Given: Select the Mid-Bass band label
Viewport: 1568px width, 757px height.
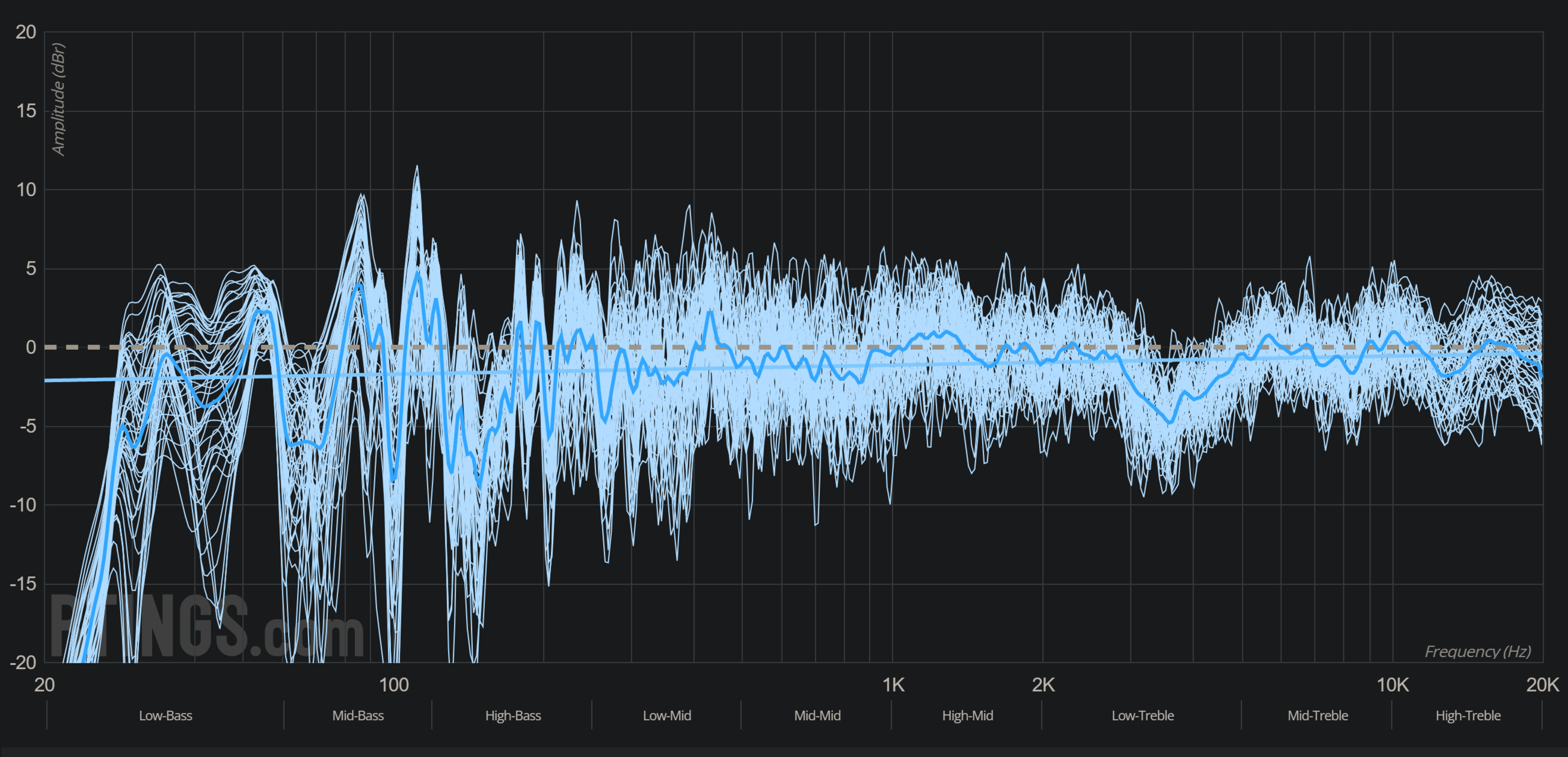Looking at the screenshot, I should (358, 716).
